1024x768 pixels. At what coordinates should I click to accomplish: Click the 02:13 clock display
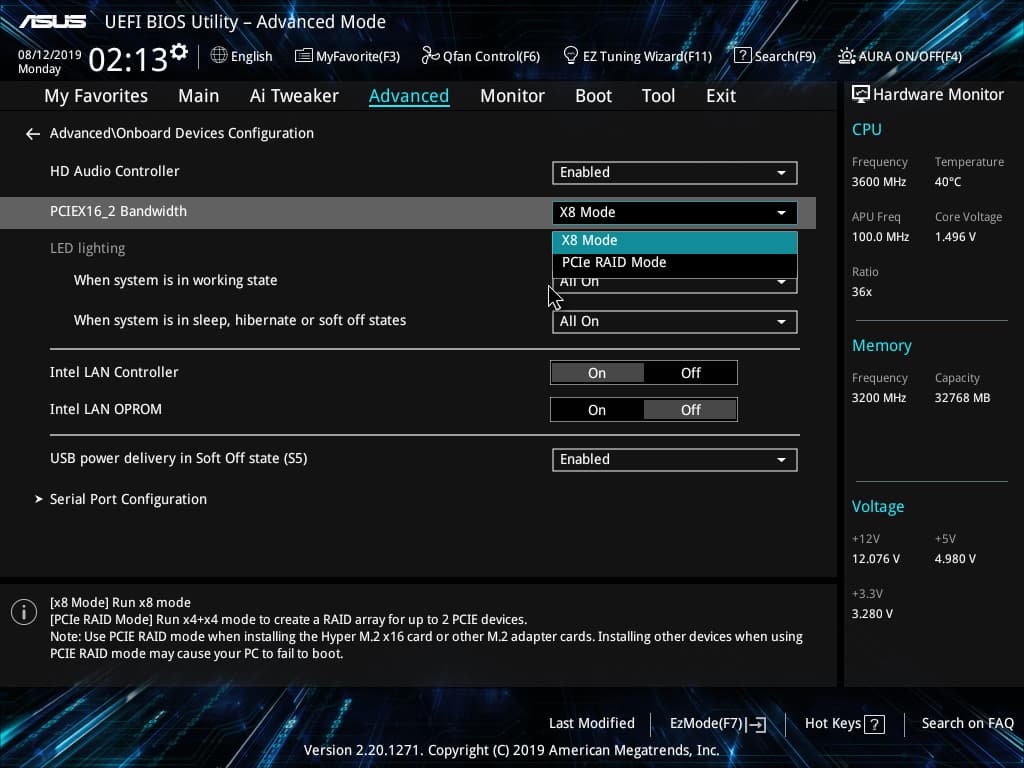coord(128,60)
